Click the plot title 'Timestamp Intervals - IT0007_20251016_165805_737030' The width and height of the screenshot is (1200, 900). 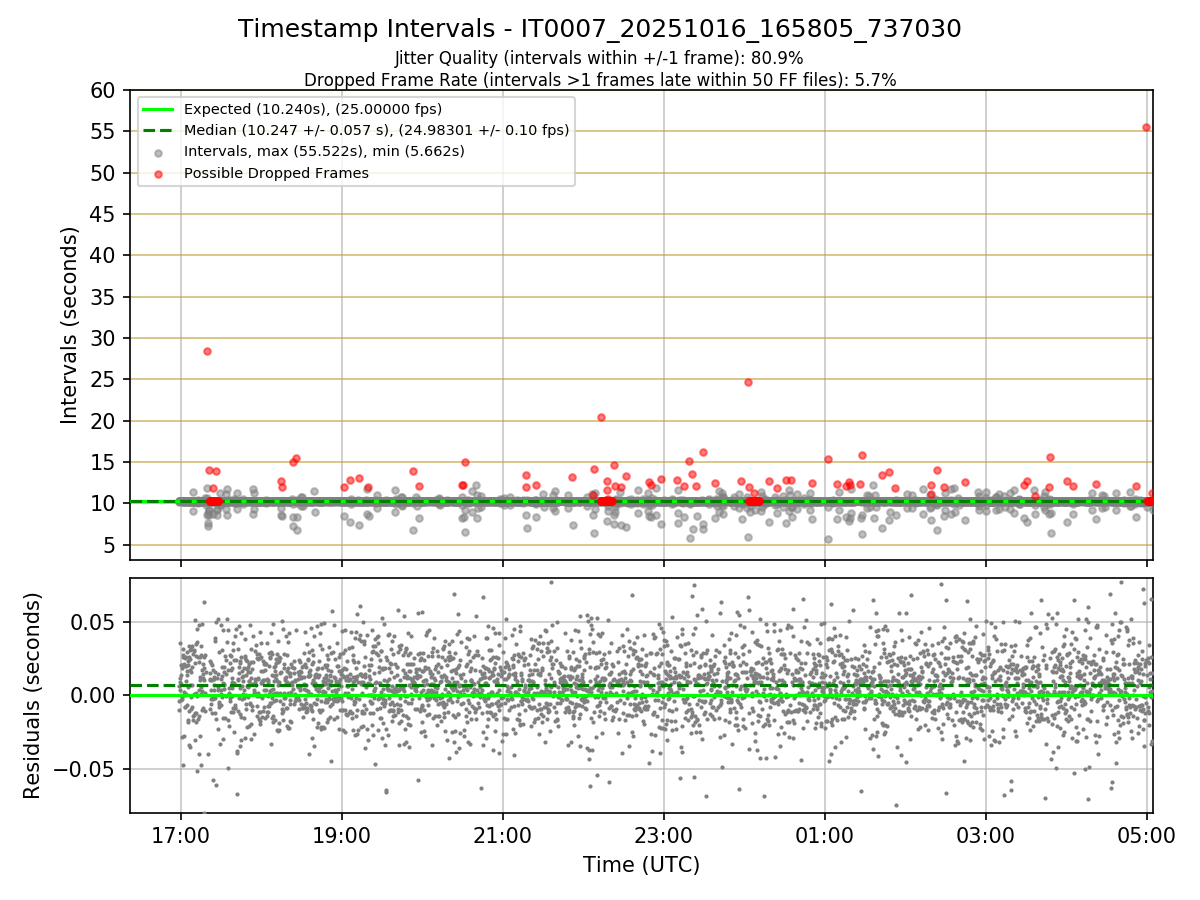tap(600, 29)
